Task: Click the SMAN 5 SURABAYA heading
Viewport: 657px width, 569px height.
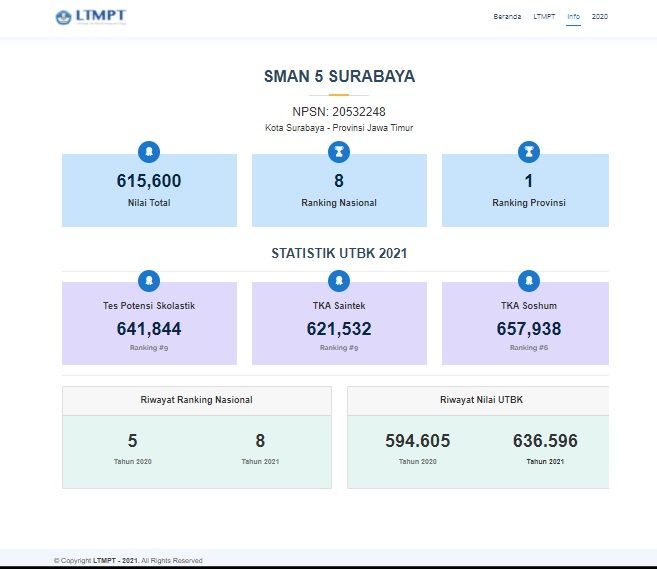Action: click(339, 76)
